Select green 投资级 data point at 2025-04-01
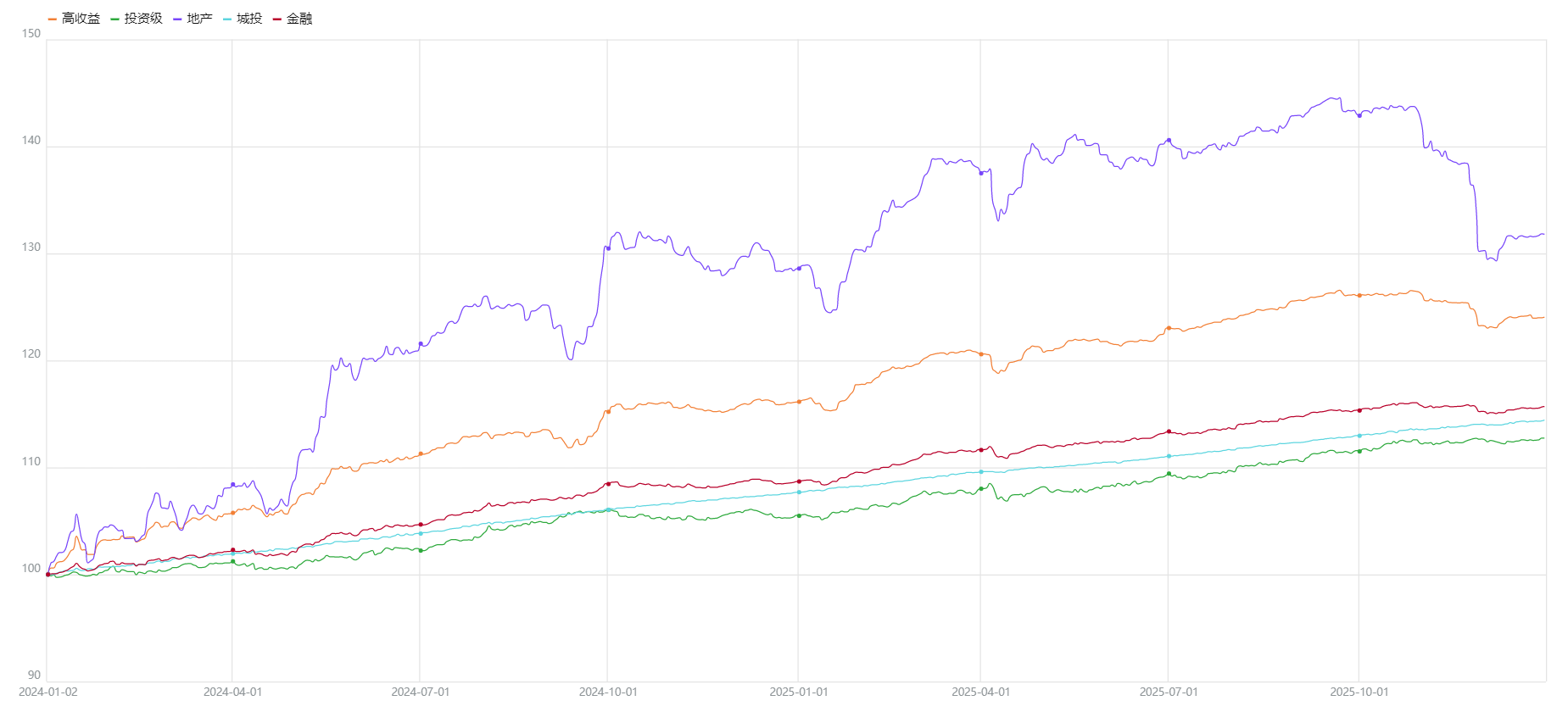This screenshot has width=1568, height=712. (x=981, y=489)
